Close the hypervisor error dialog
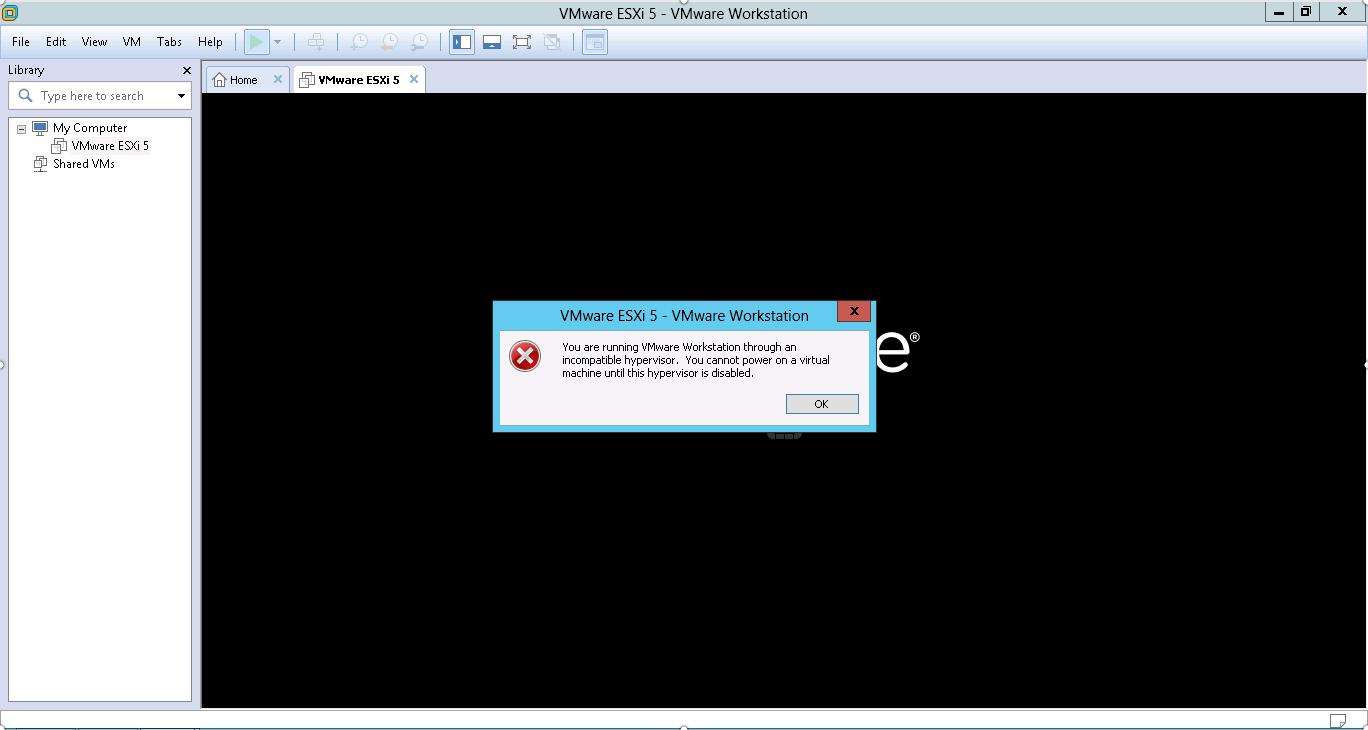 point(854,311)
